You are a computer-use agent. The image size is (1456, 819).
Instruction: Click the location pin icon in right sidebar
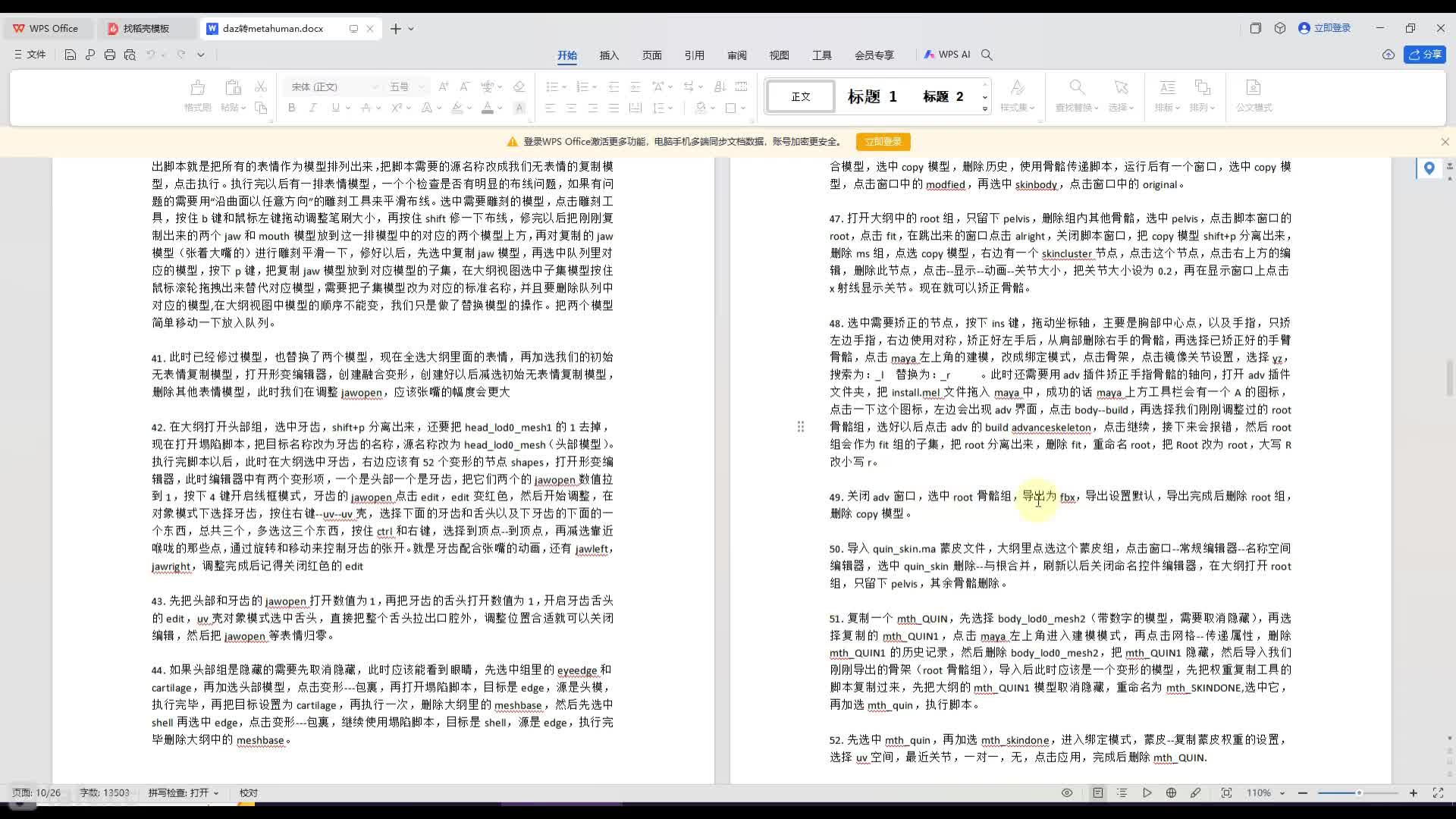[1429, 168]
